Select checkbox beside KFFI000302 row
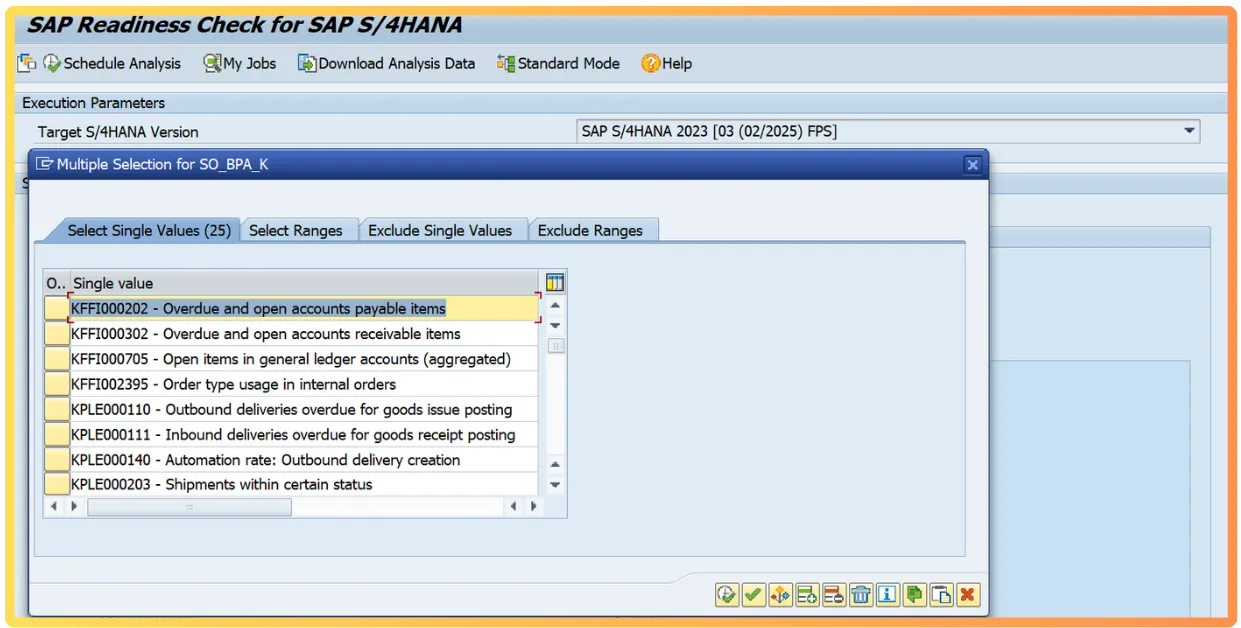Image resolution: width=1241 pixels, height=628 pixels. coord(56,333)
